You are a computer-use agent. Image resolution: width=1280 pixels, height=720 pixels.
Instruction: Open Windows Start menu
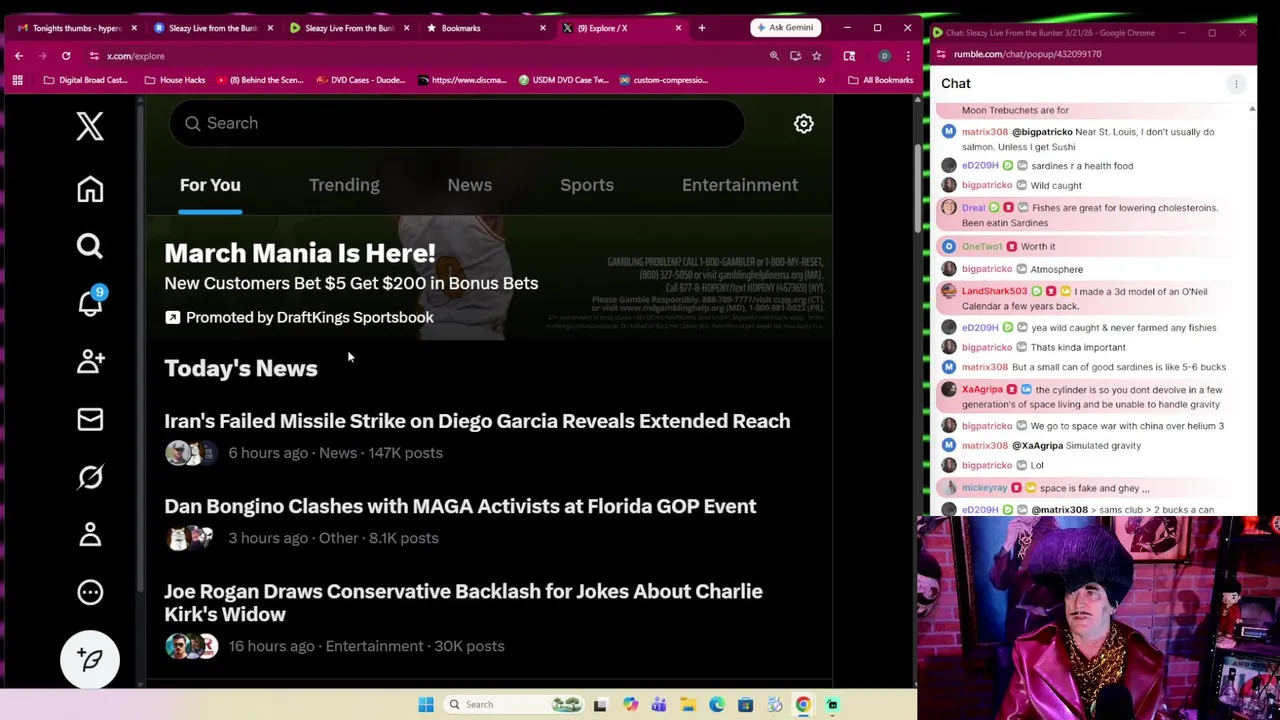point(426,705)
